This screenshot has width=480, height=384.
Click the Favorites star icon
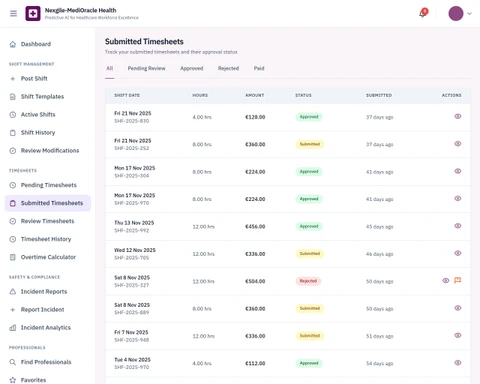coord(13,380)
